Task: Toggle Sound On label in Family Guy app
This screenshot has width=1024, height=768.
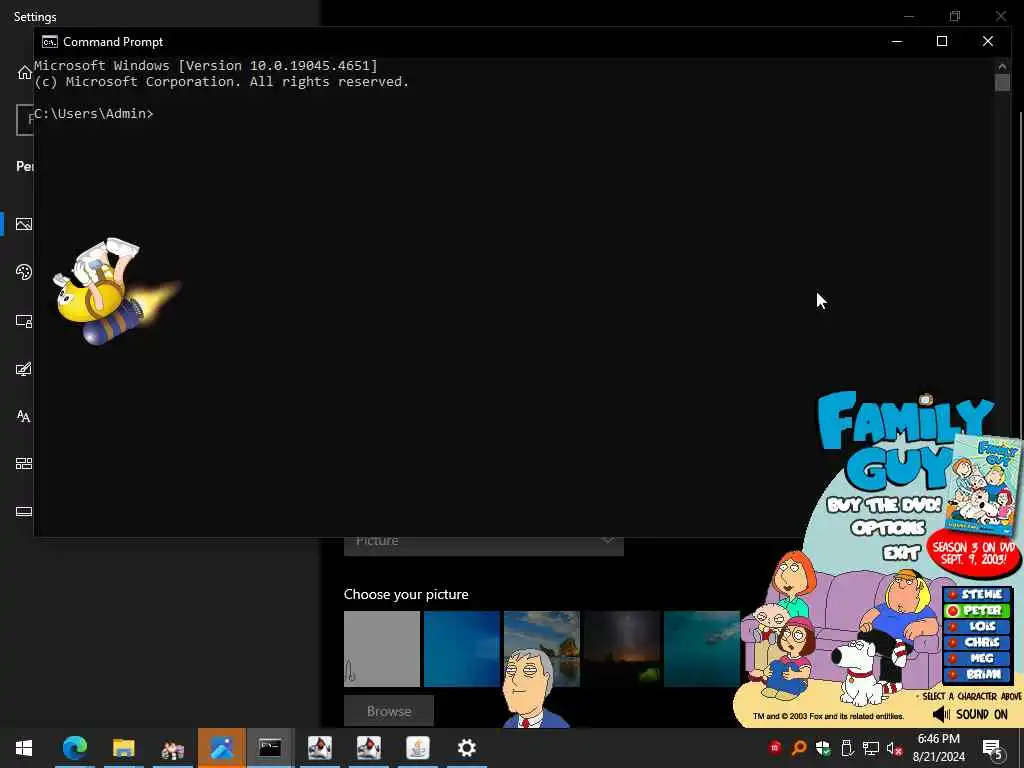Action: click(x=982, y=714)
